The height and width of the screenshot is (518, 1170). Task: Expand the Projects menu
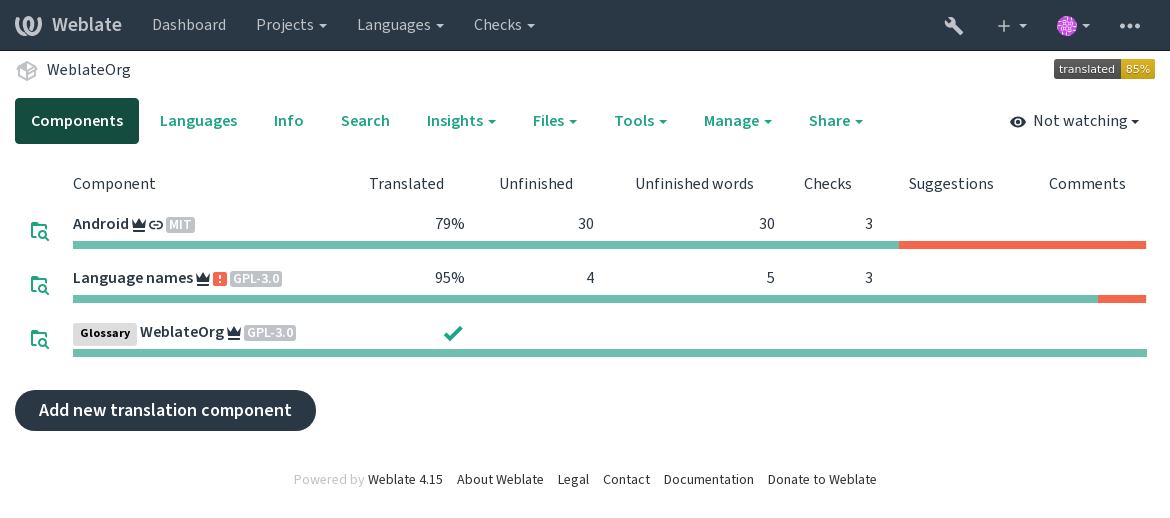coord(292,25)
